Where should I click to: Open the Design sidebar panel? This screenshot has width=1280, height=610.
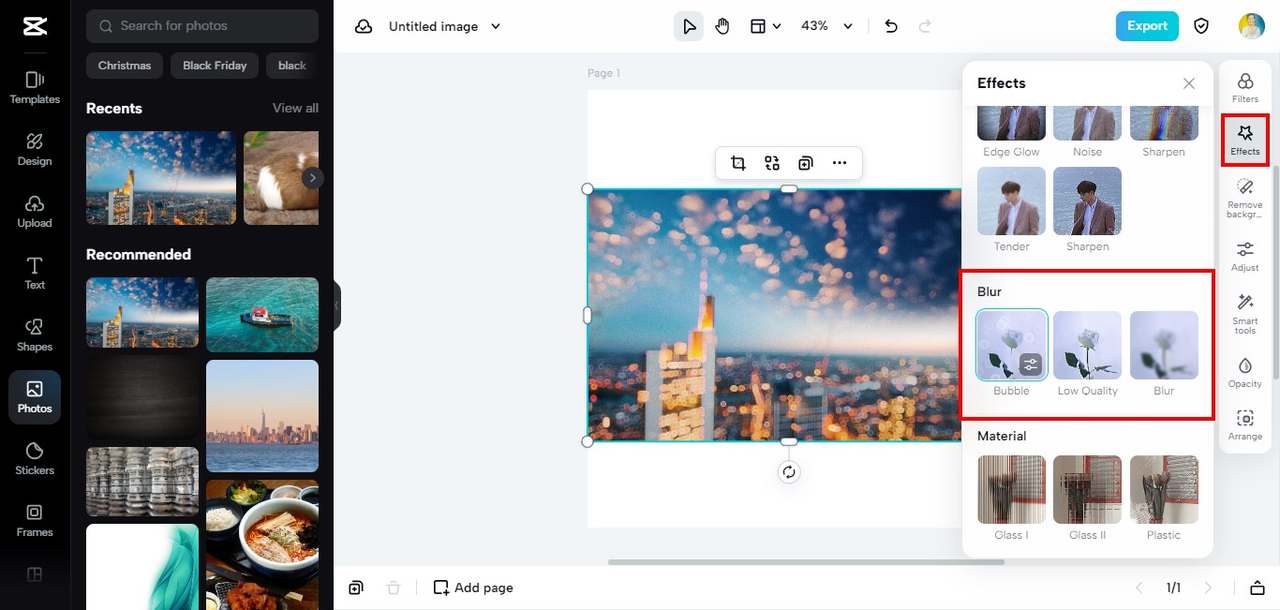click(34, 150)
